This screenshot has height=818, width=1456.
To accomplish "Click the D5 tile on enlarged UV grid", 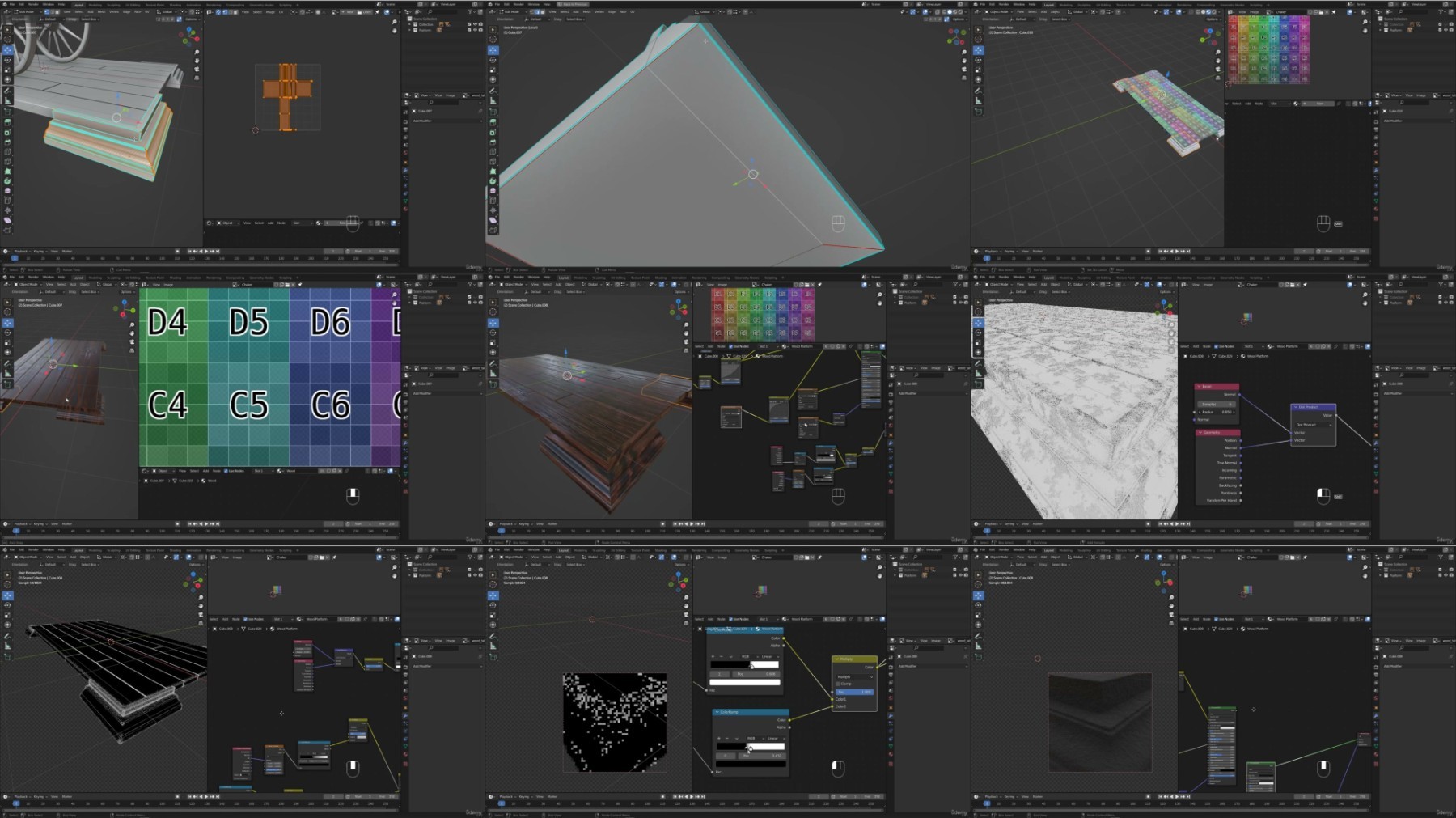I will coord(248,322).
